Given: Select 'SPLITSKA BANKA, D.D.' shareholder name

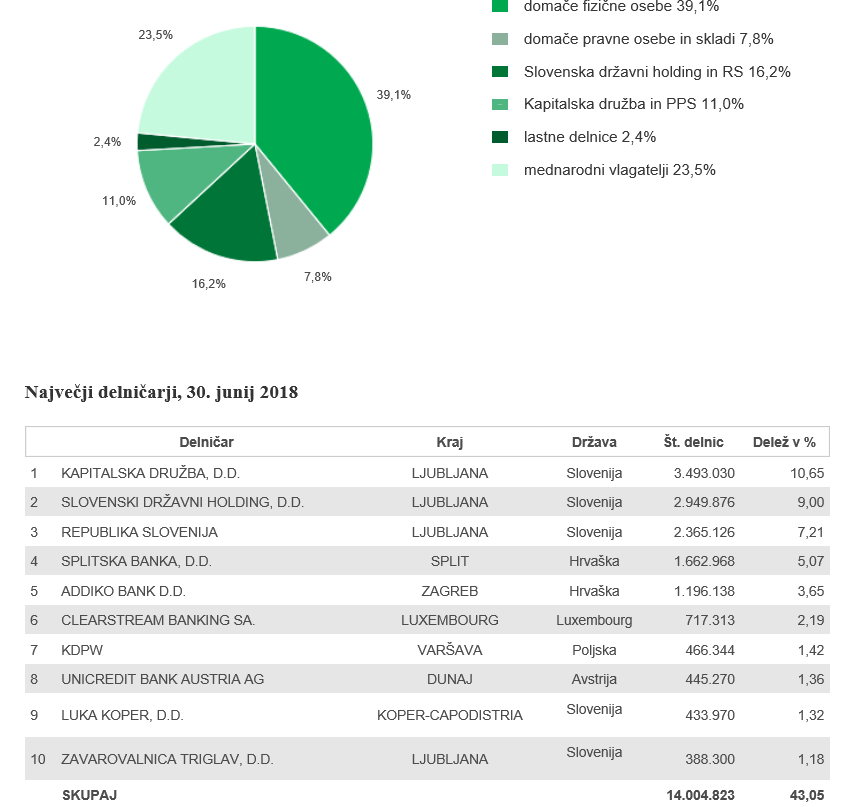Looking at the screenshot, I should click(136, 562).
